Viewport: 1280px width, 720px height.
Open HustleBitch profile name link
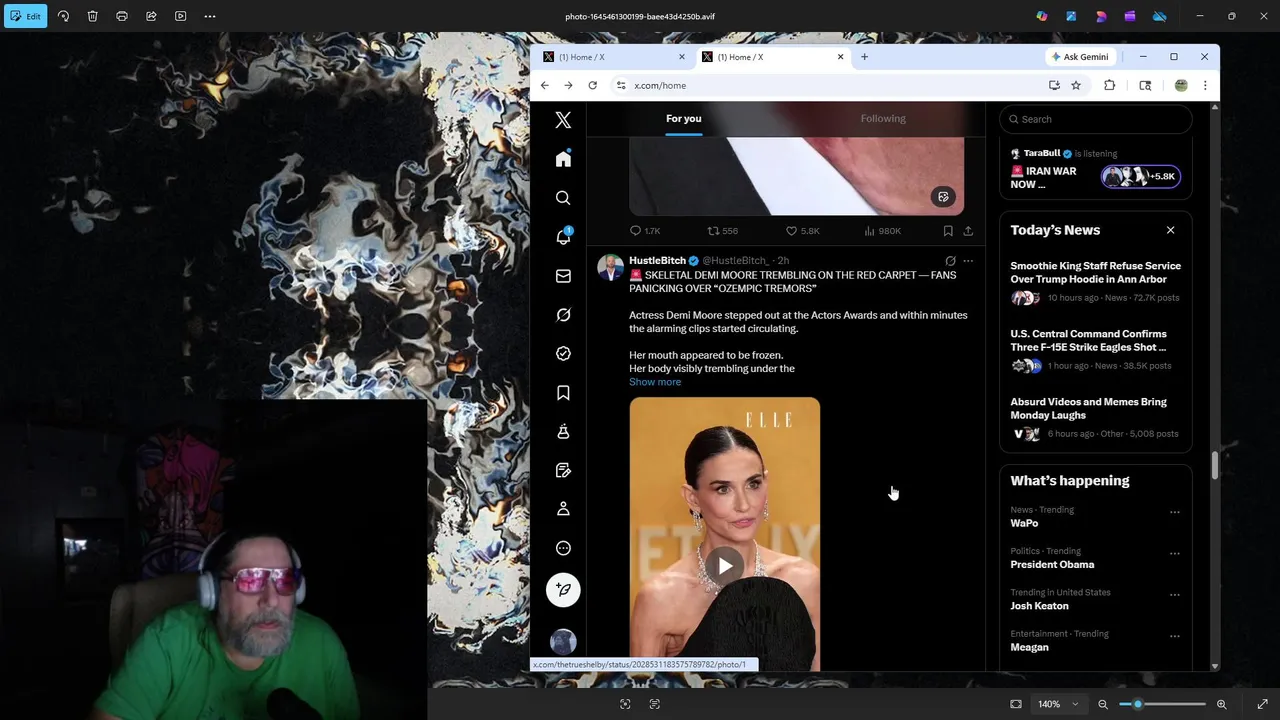pos(657,260)
